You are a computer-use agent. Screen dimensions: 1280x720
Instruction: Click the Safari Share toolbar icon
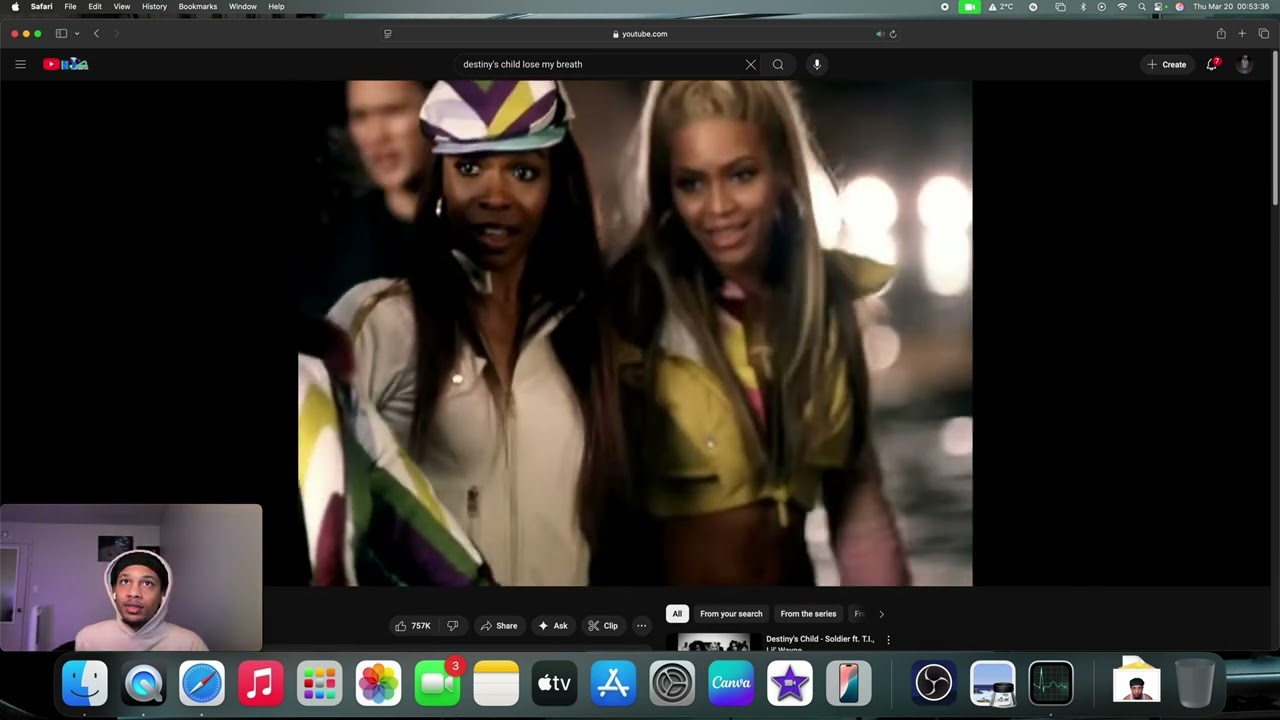pyautogui.click(x=1221, y=34)
